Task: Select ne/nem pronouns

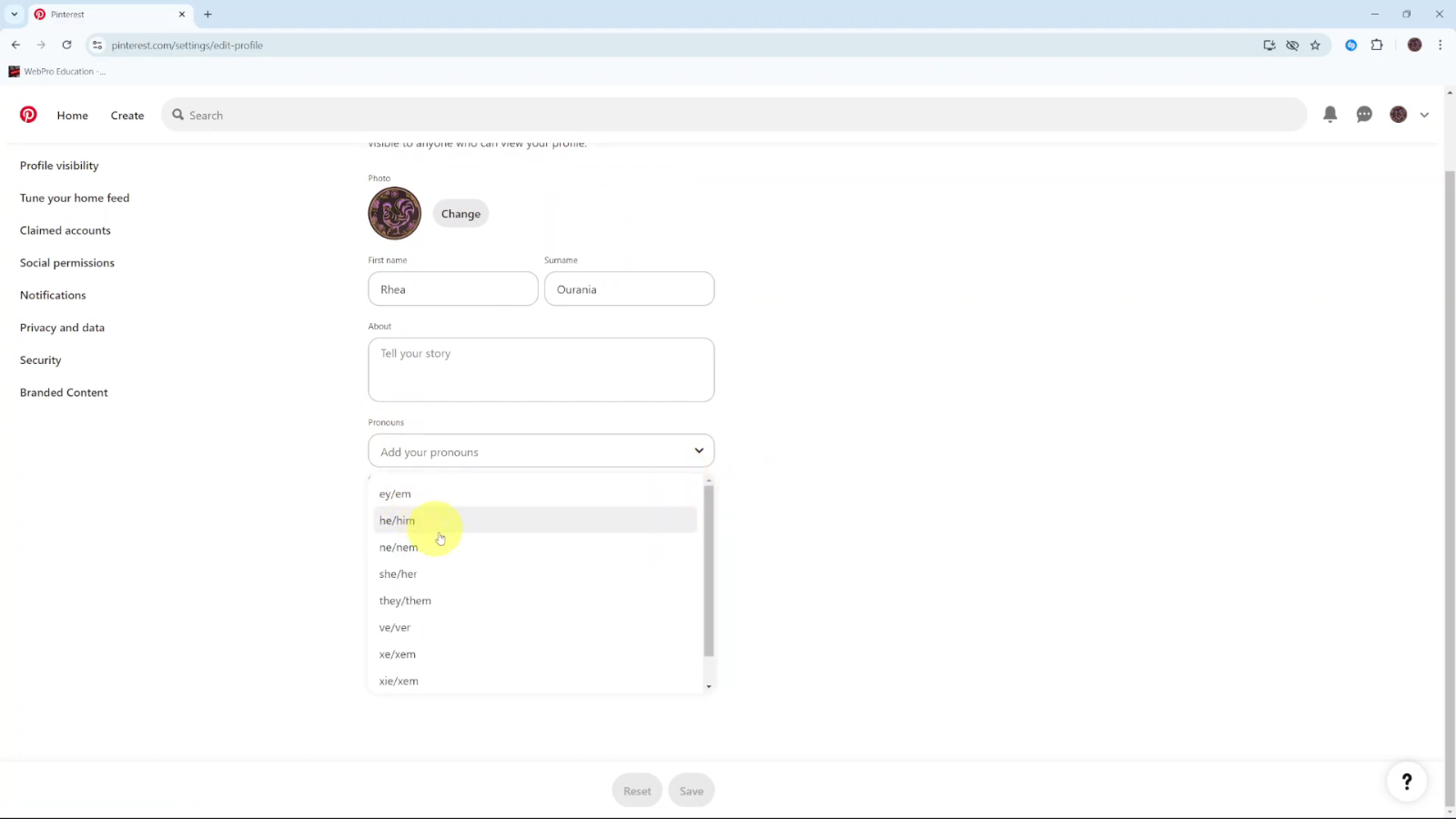Action: point(535,547)
